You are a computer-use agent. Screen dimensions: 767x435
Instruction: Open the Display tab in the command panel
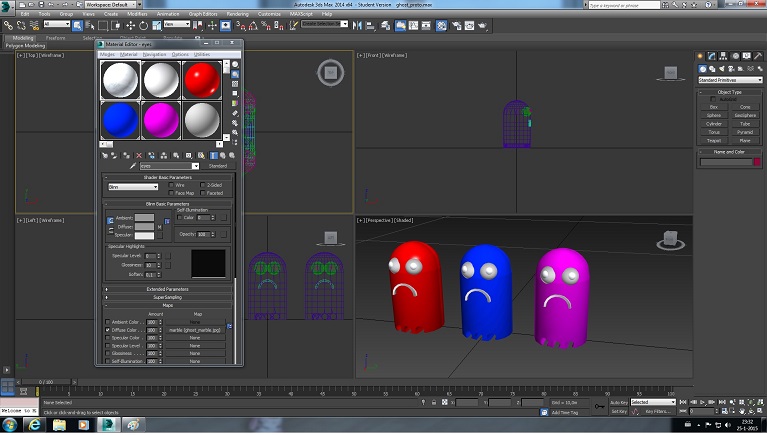[746, 56]
